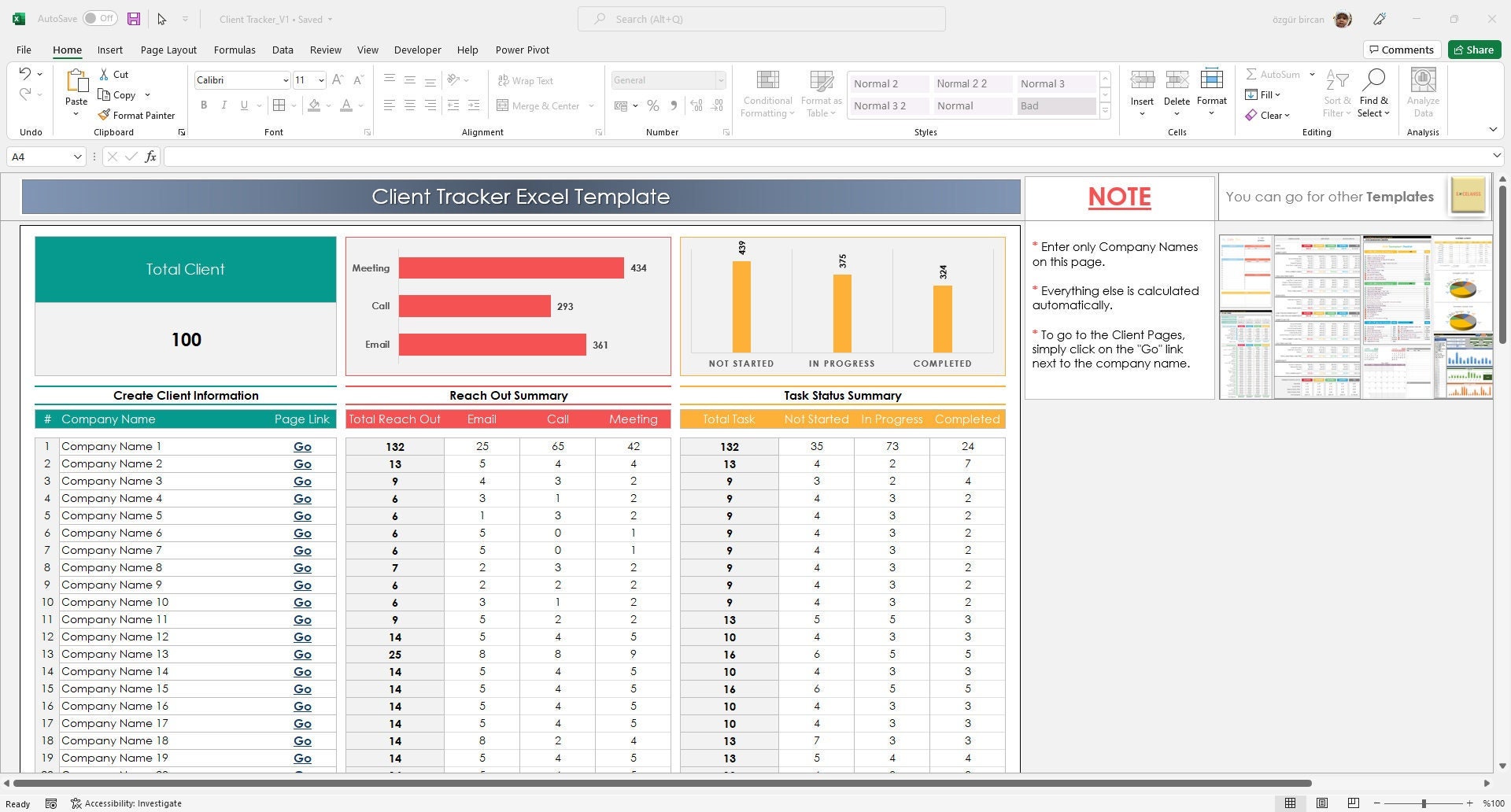Toggle Bold formatting
The image size is (1511, 812).
click(204, 105)
